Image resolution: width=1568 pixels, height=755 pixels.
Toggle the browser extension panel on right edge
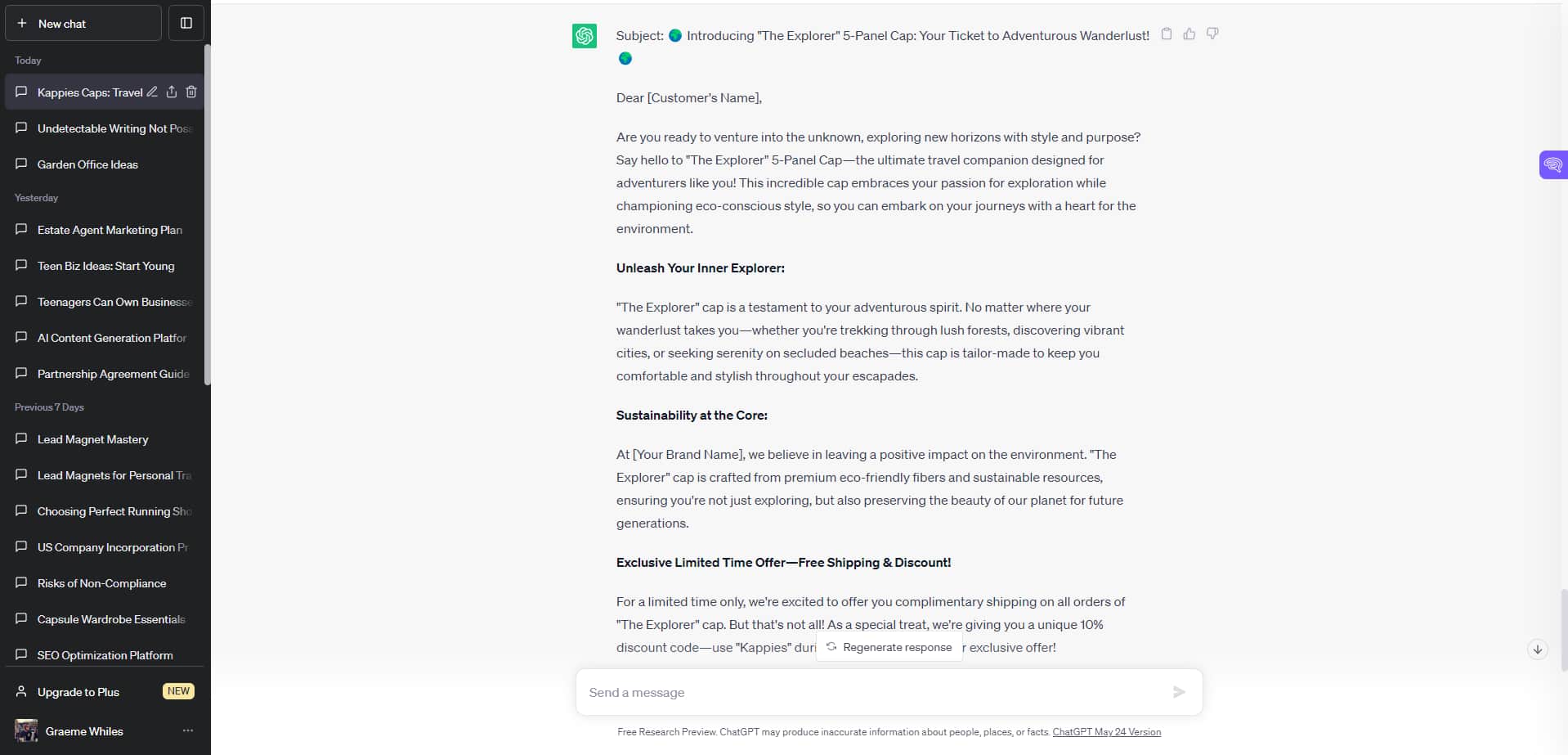1554,164
